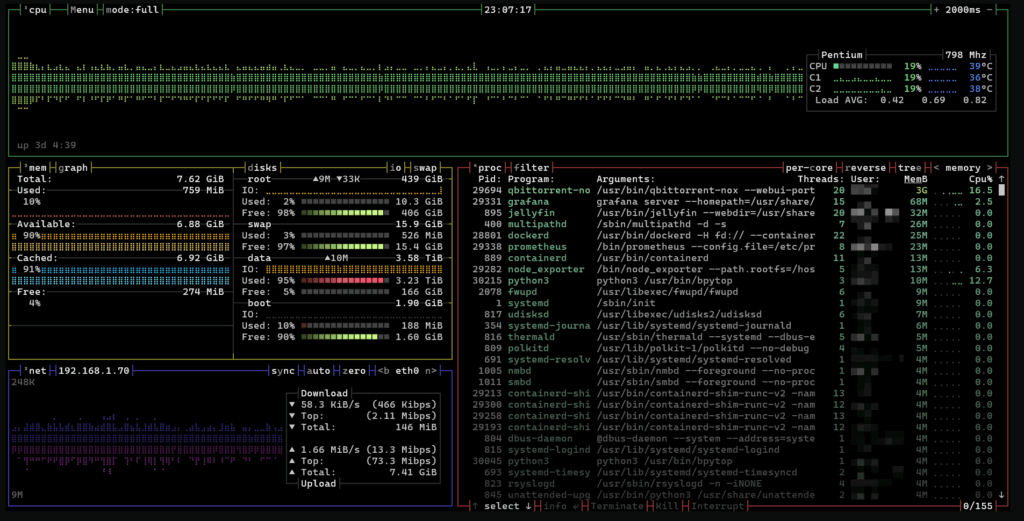Click the 192.168.1.70 address label
Viewport: 1024px width, 521px height.
point(94,371)
